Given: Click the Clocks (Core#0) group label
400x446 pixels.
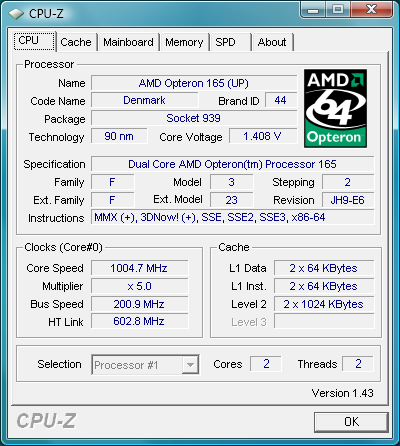Looking at the screenshot, I should pos(63,247).
